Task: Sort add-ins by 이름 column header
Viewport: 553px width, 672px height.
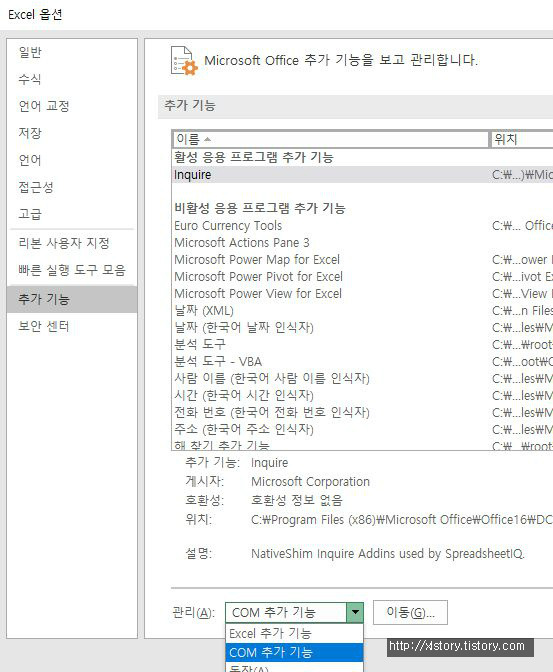Action: 331,139
